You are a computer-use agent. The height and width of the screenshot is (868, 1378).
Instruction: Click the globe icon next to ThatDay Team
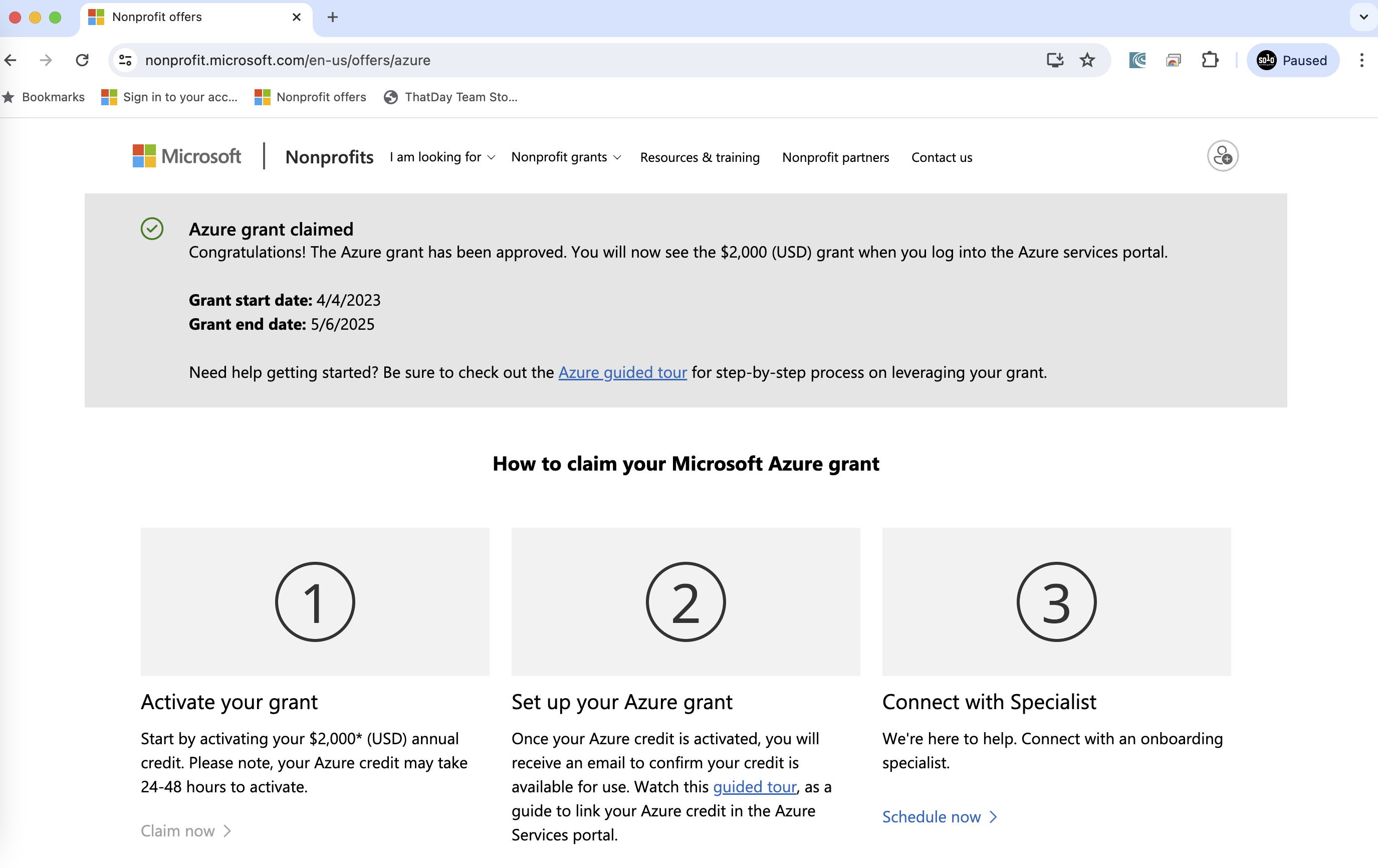coord(390,97)
